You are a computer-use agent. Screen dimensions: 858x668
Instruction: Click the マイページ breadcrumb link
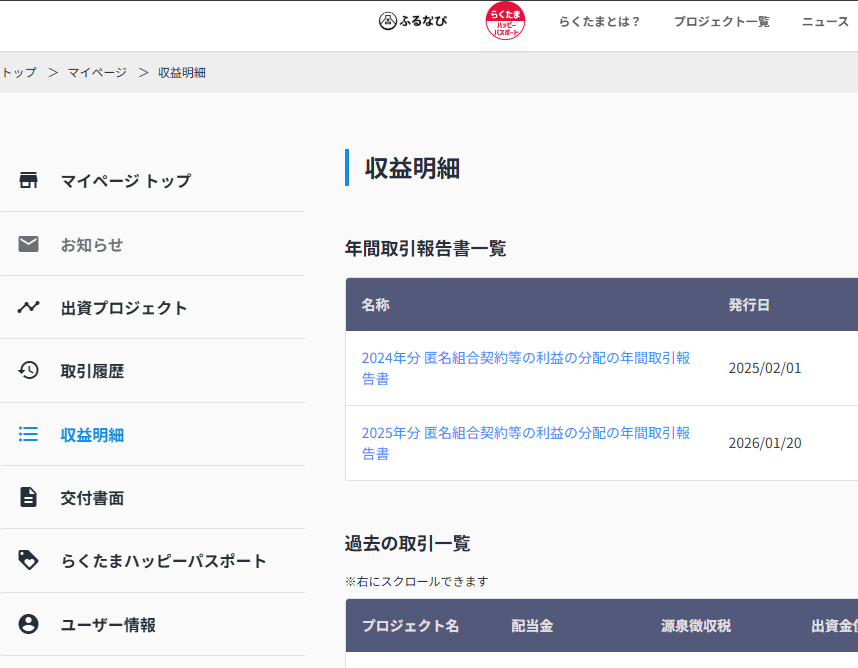click(97, 73)
